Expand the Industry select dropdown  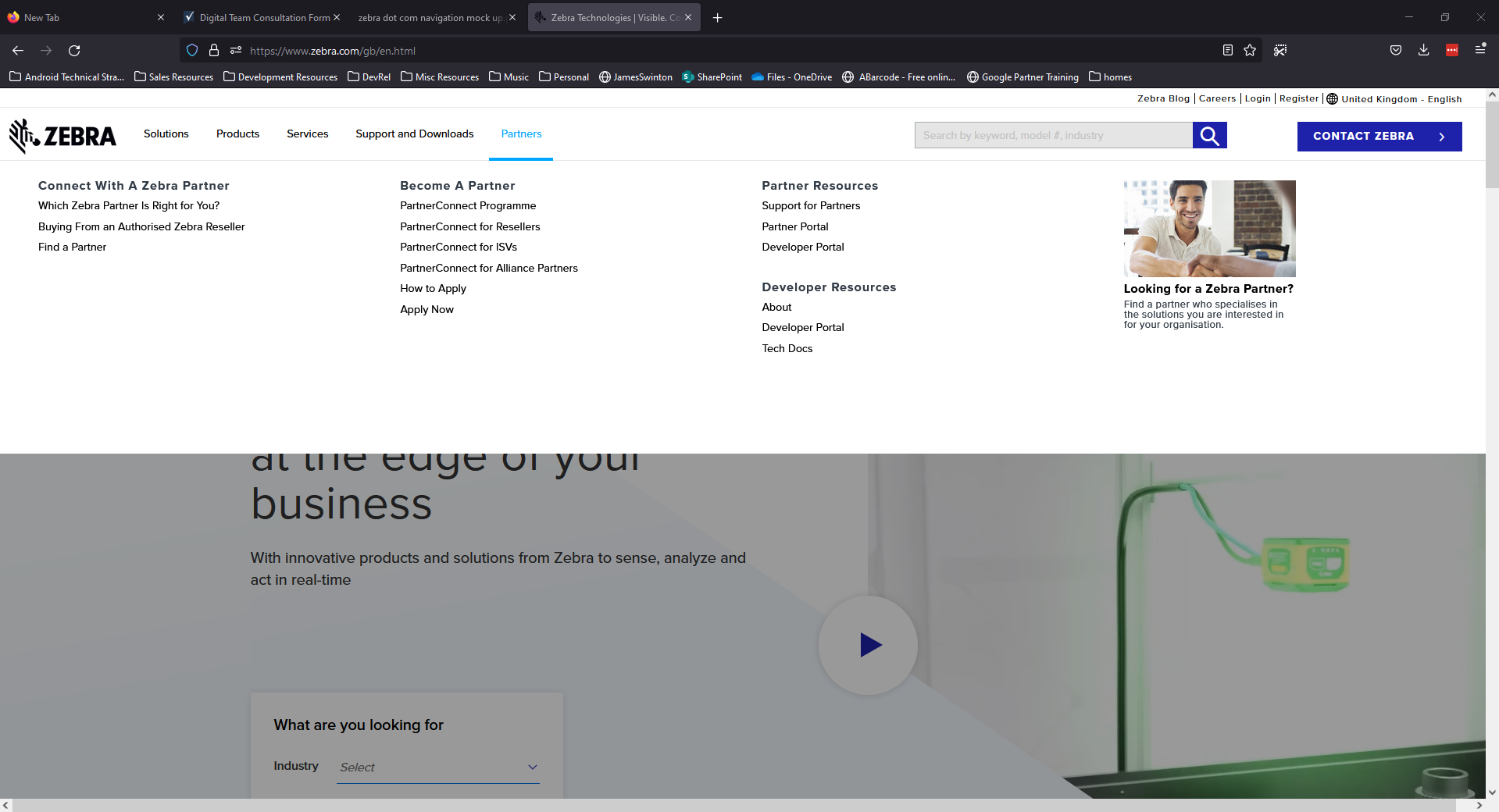click(437, 767)
